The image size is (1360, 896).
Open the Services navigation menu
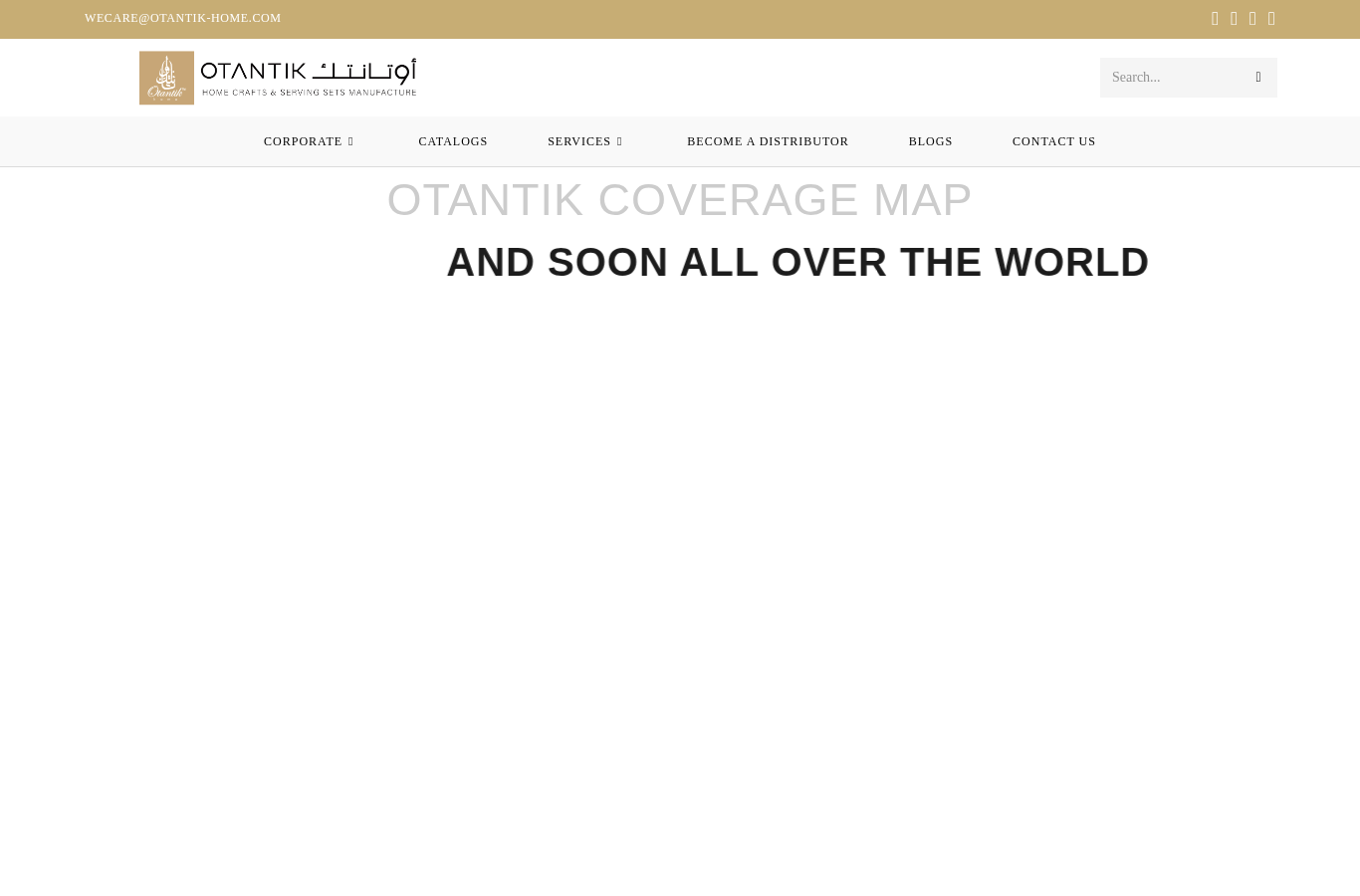(579, 141)
